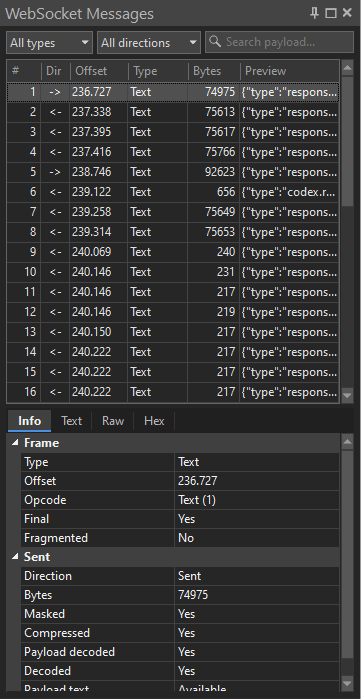The image size is (361, 699).
Task: Select message row with offset 239.314
Action: coord(173,232)
